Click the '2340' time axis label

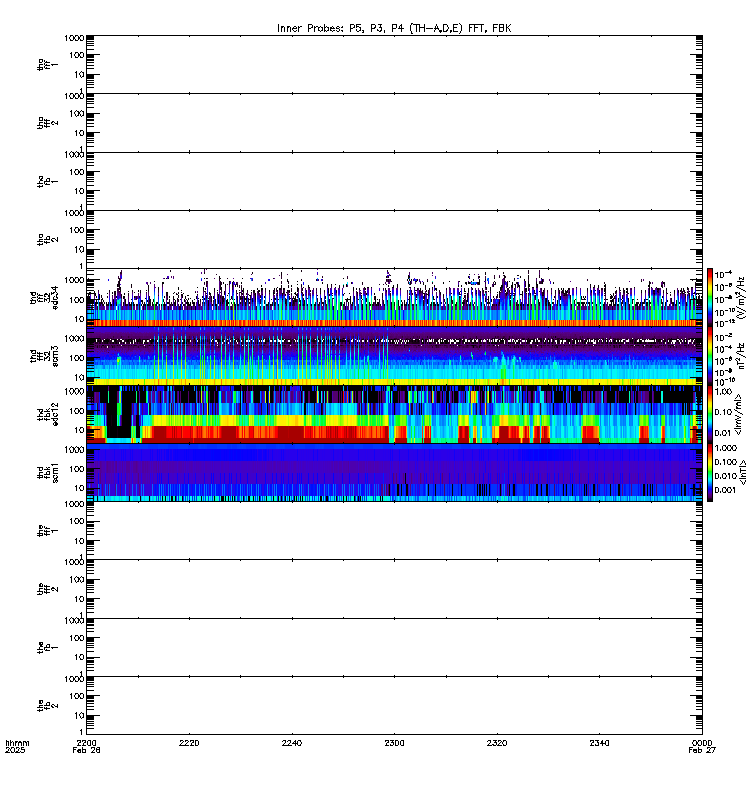pyautogui.click(x=599, y=743)
